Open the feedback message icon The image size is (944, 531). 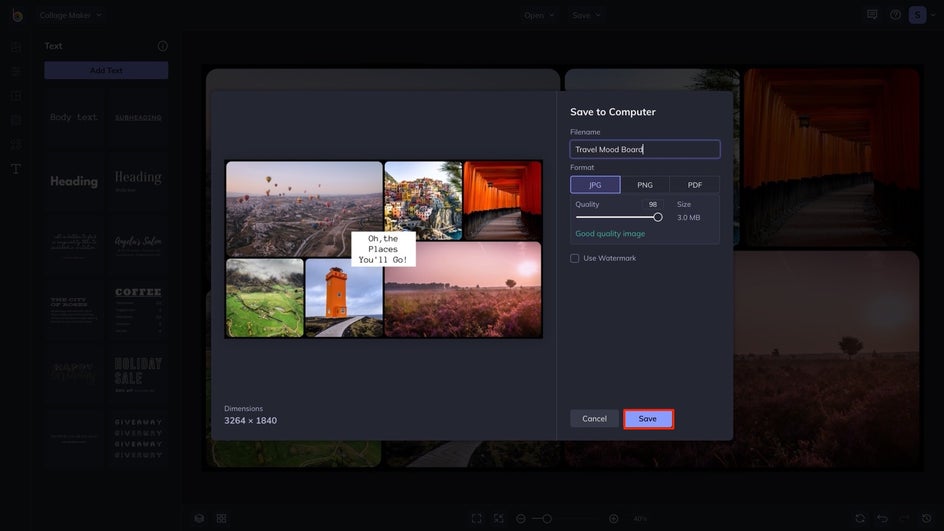[872, 14]
